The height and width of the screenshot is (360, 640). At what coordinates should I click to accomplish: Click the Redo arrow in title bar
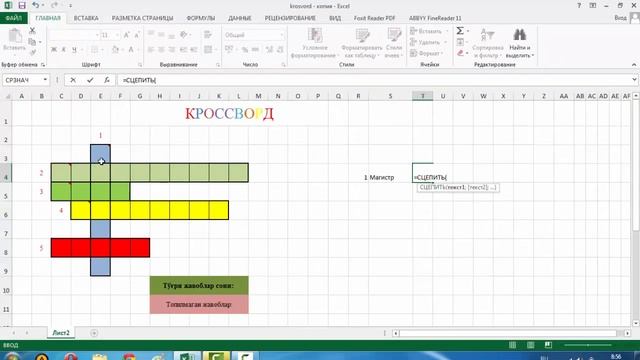pos(54,5)
